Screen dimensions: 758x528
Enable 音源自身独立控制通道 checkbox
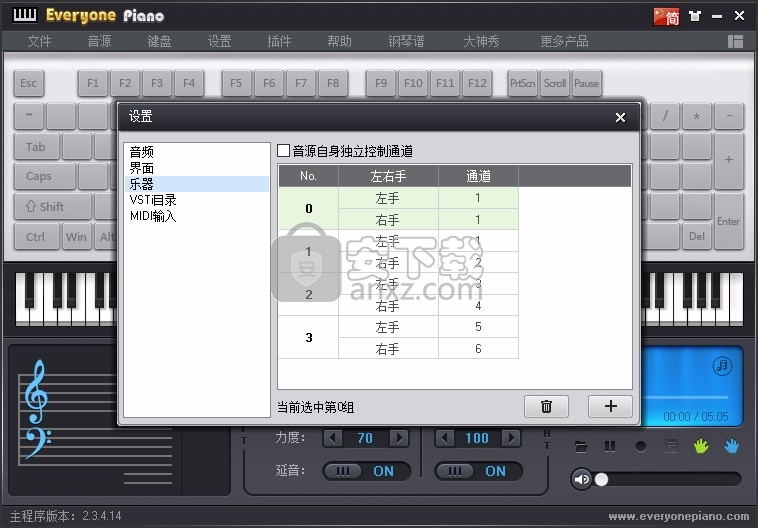coord(283,151)
